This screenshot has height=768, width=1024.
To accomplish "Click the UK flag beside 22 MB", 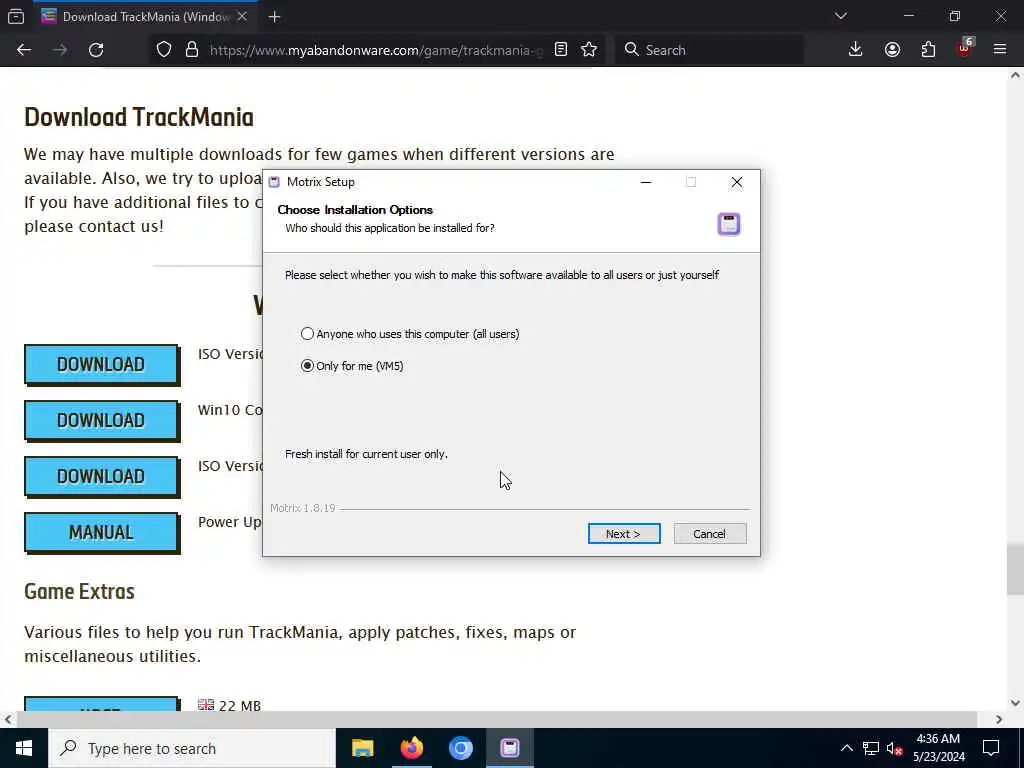I will 206,705.
